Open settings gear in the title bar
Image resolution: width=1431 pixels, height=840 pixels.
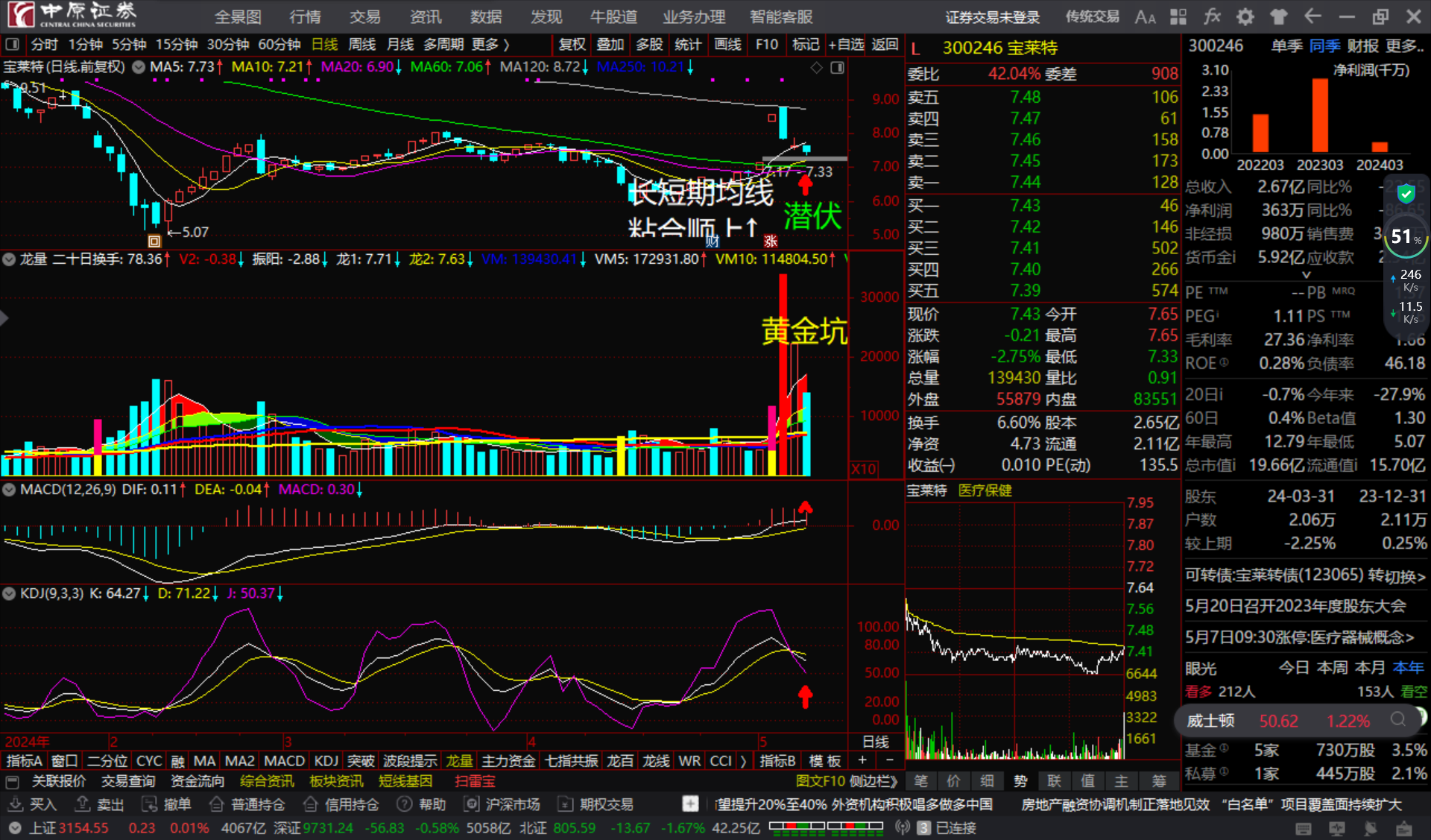click(x=1245, y=16)
